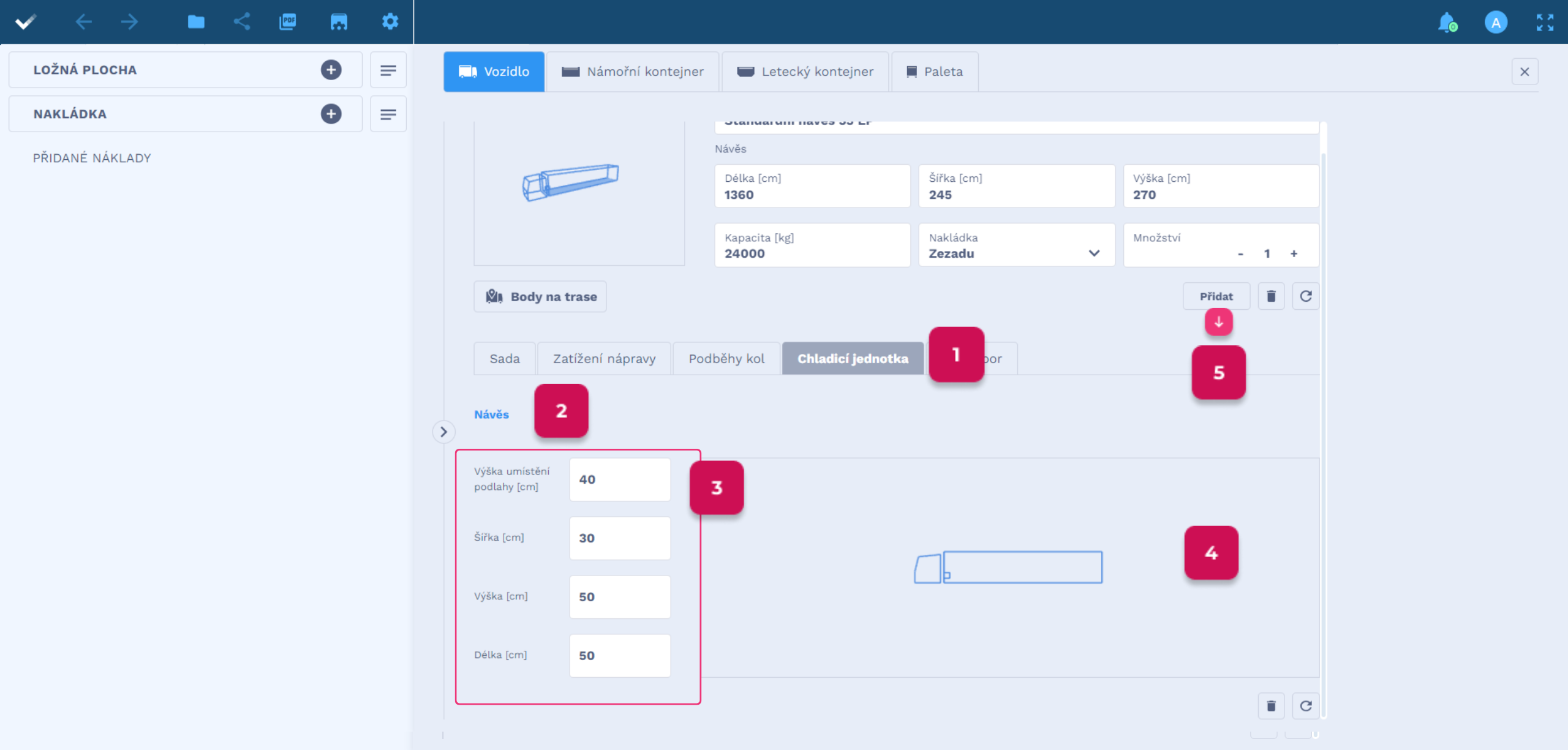Viewport: 1568px width, 750px height.
Task: Click the back arrow icon
Action: tap(83, 22)
